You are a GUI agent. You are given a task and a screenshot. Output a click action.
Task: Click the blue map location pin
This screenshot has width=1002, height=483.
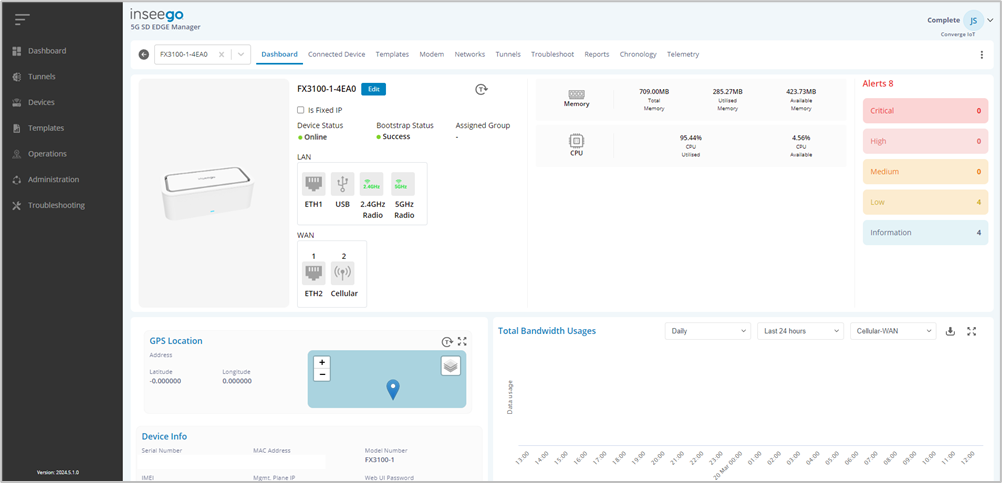pyautogui.click(x=394, y=389)
